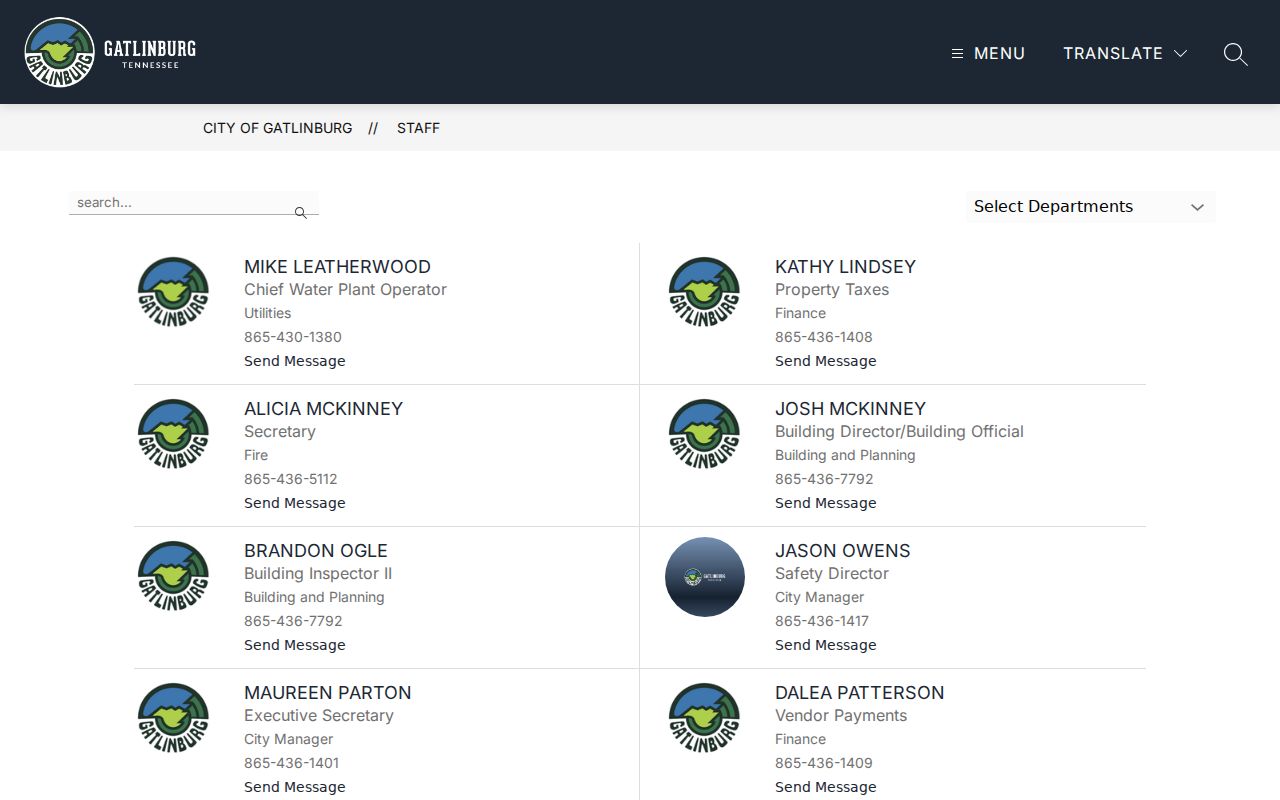Send Message to Jason Owens

(x=826, y=645)
